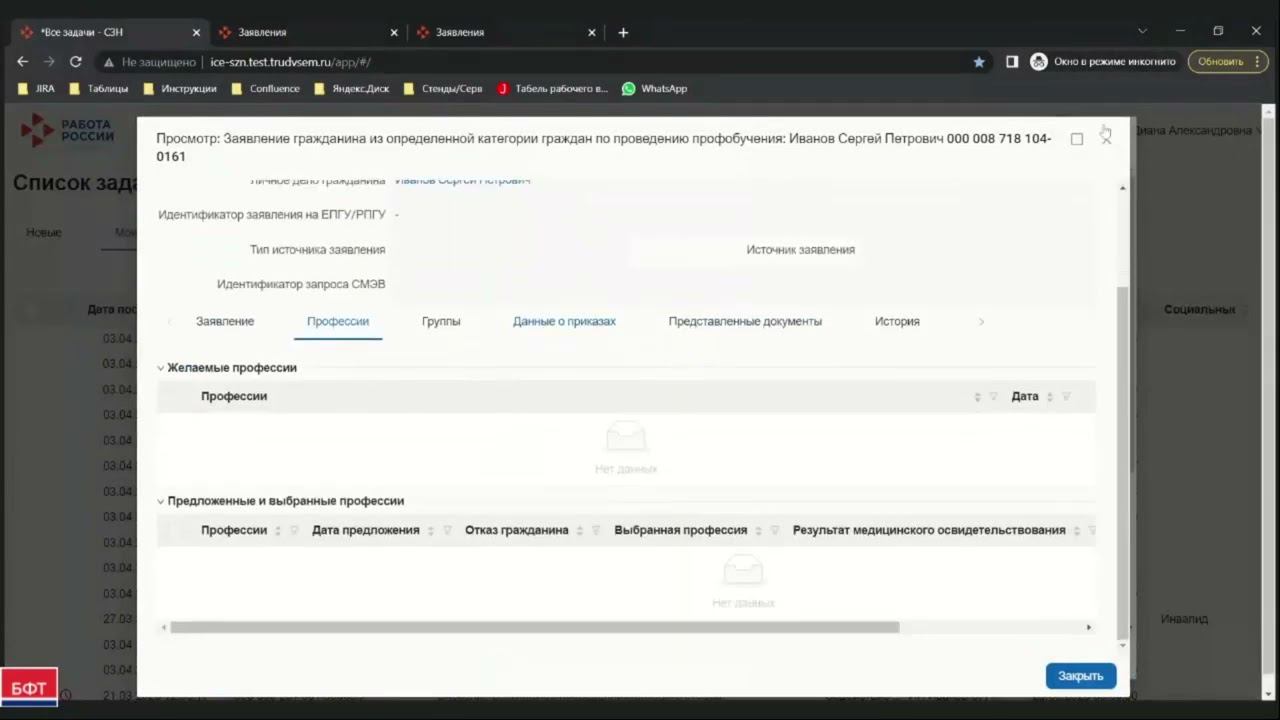Viewport: 1280px width, 720px height.
Task: Open 'Табель рабочего в...' bookmark
Action: point(552,89)
